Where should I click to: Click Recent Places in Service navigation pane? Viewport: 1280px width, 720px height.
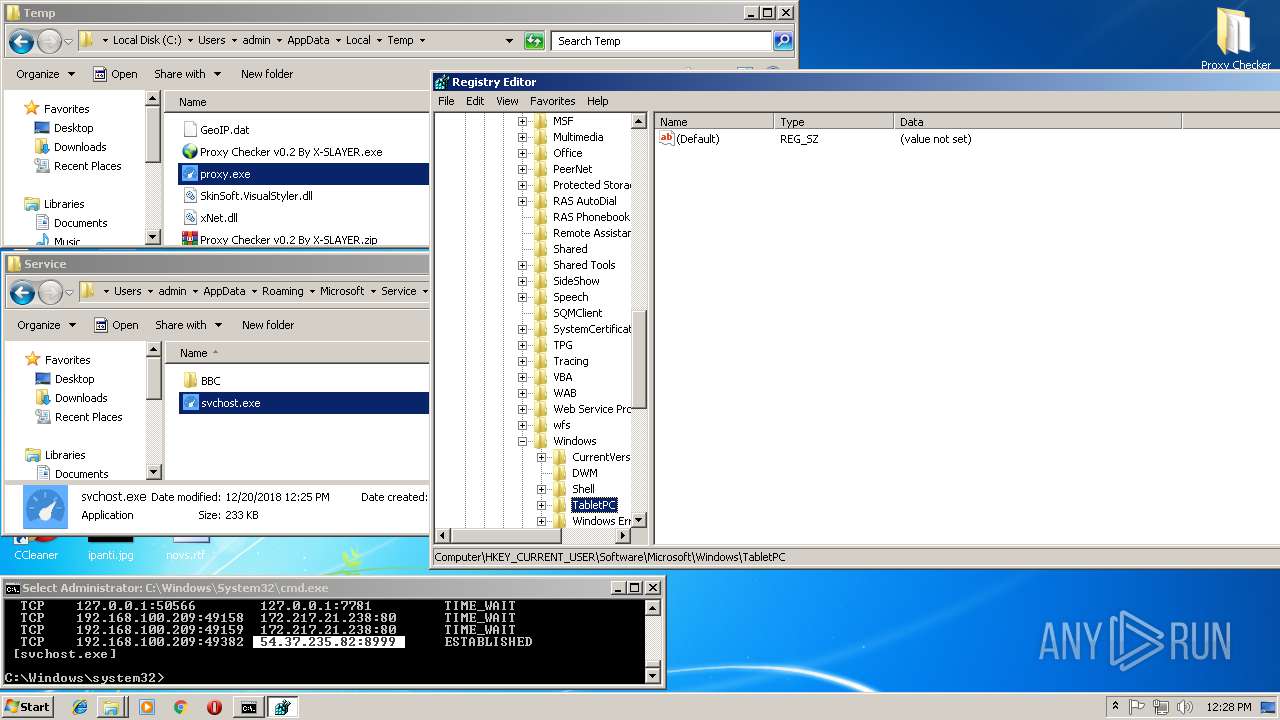tap(89, 417)
